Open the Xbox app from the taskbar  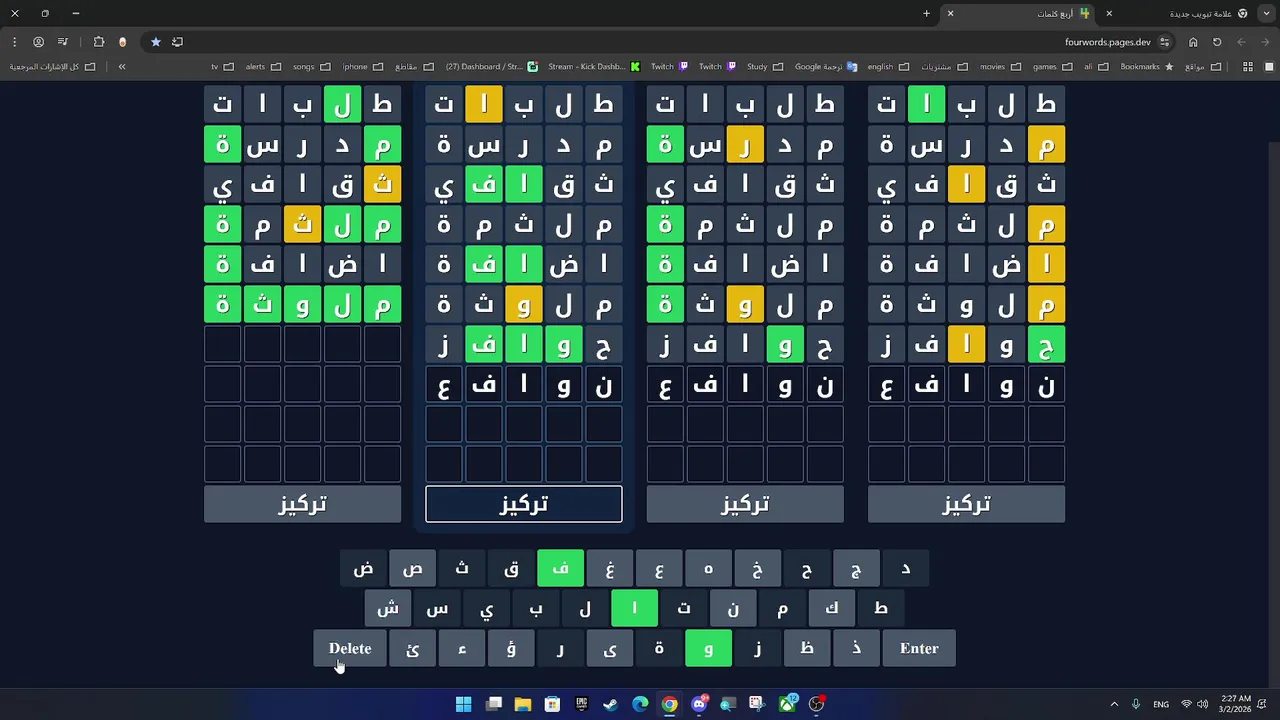coord(787,704)
